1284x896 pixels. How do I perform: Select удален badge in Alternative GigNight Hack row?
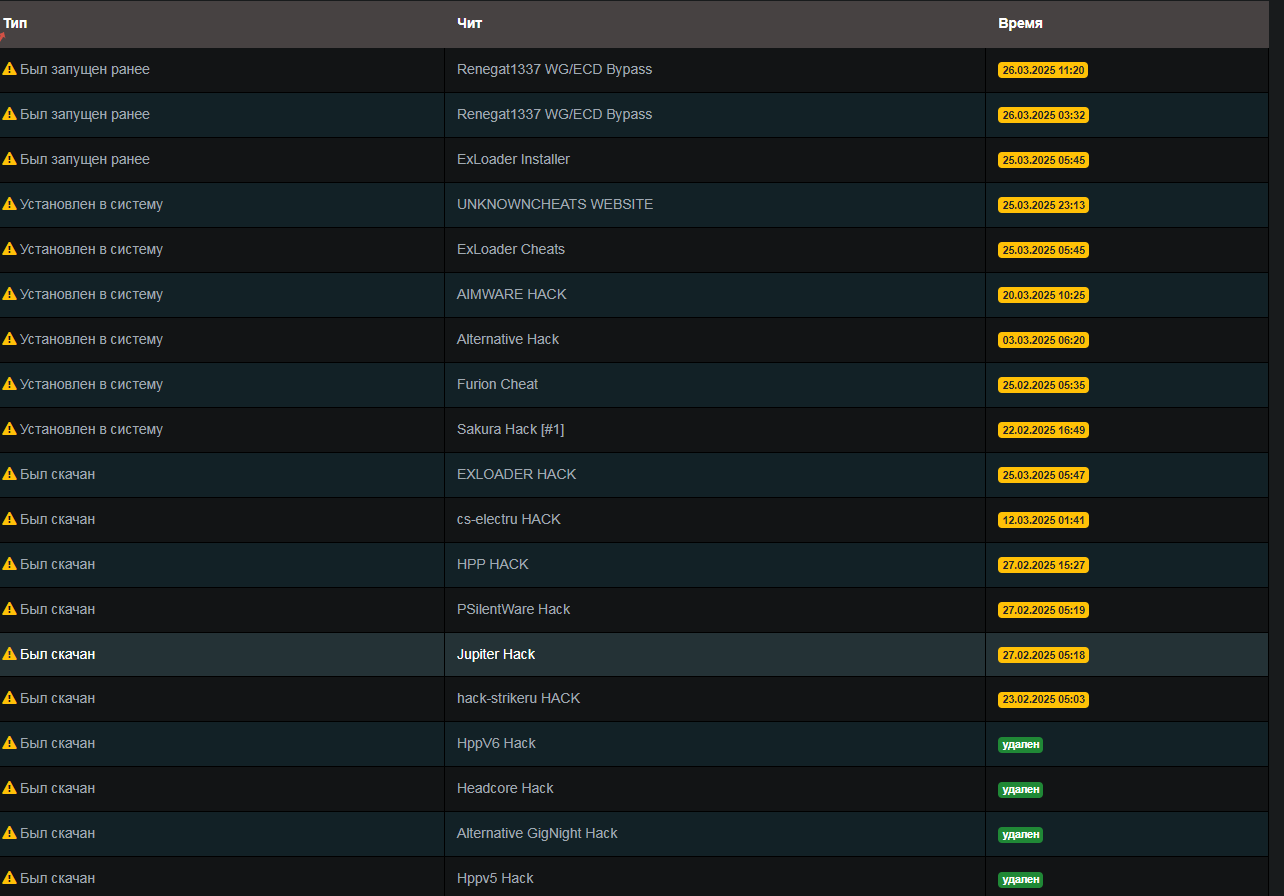pos(1020,835)
